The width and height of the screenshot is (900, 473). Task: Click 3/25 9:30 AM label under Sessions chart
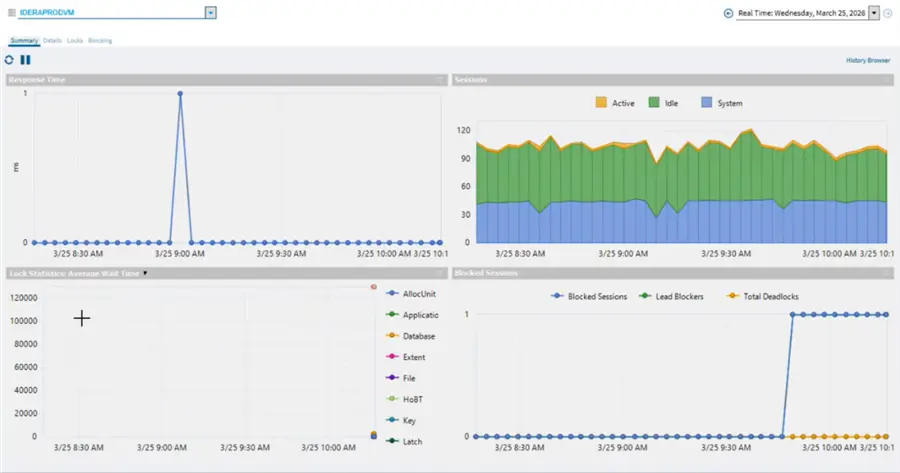point(726,253)
